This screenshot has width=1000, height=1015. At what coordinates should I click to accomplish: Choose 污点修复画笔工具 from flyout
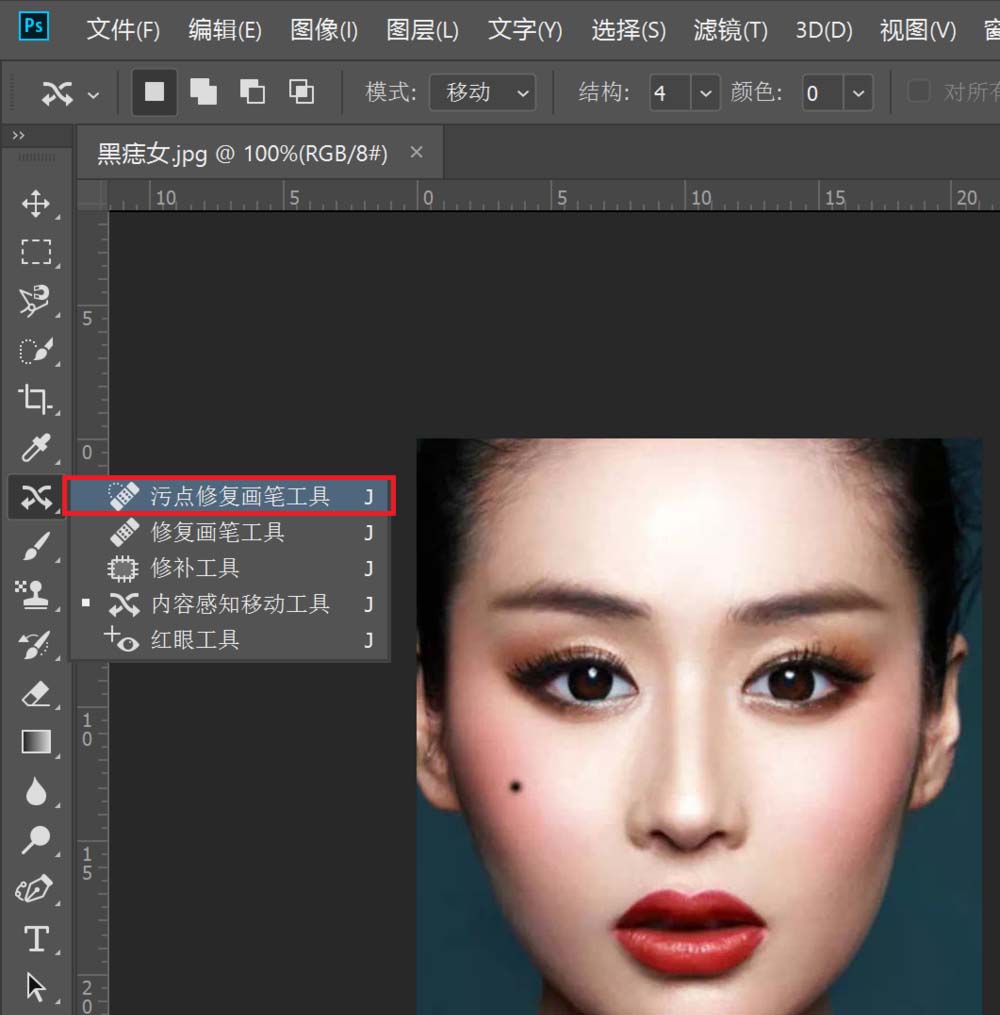[230, 496]
